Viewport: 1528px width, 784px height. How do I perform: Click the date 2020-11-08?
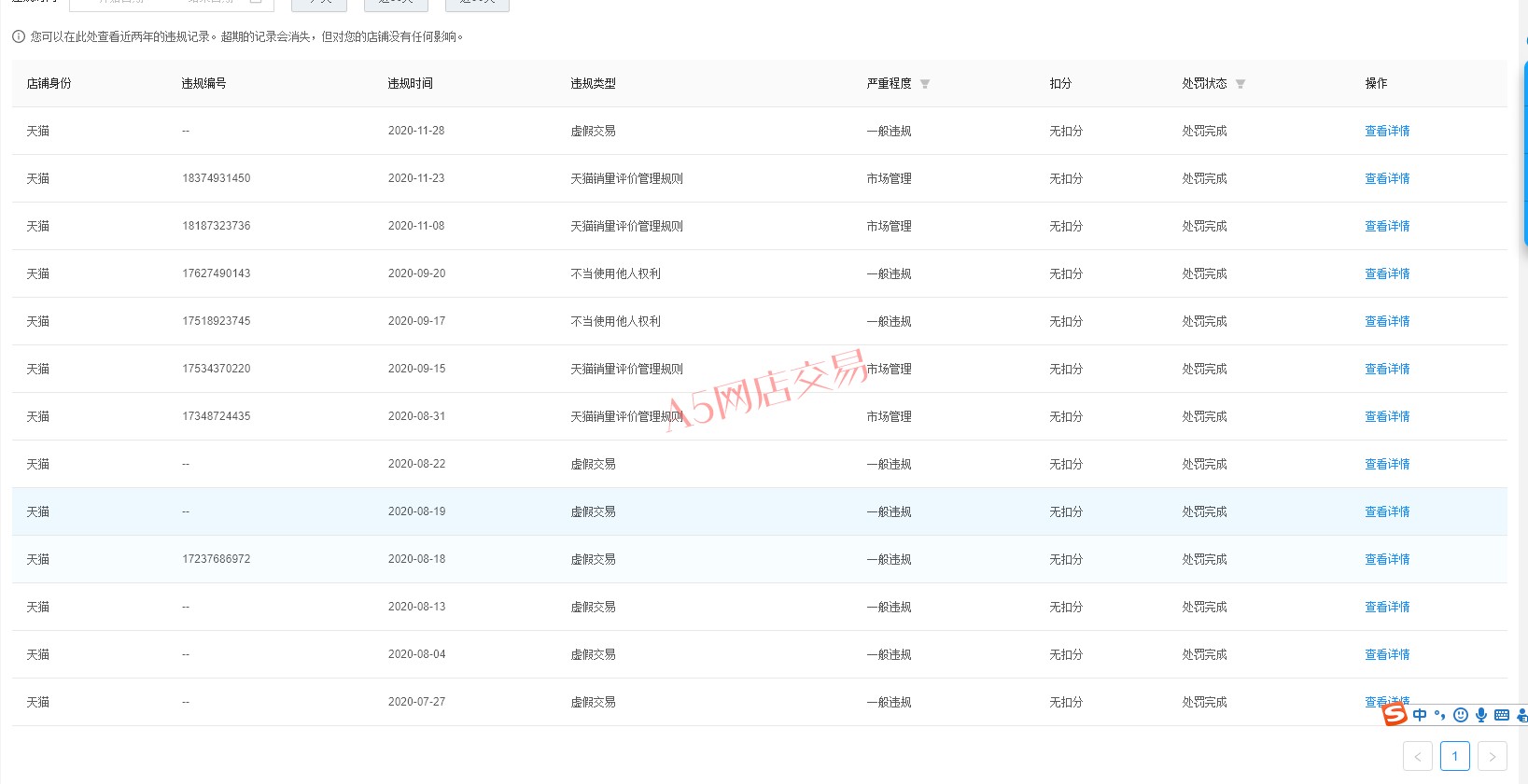coord(416,226)
